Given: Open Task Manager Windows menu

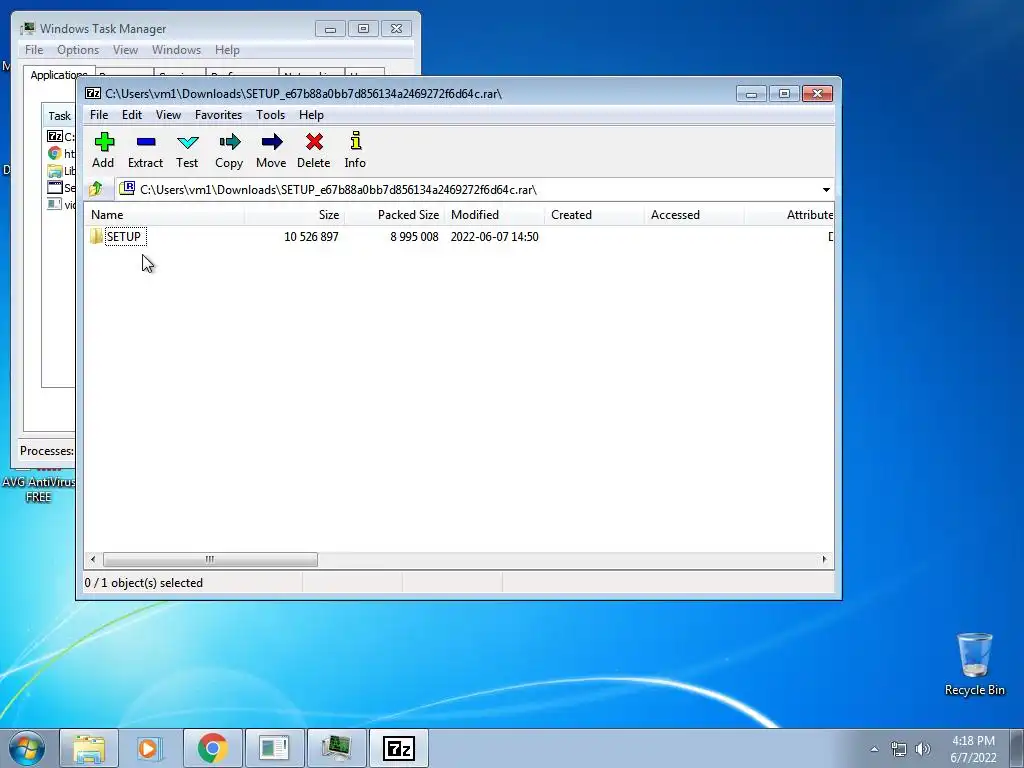Looking at the screenshot, I should pyautogui.click(x=176, y=50).
